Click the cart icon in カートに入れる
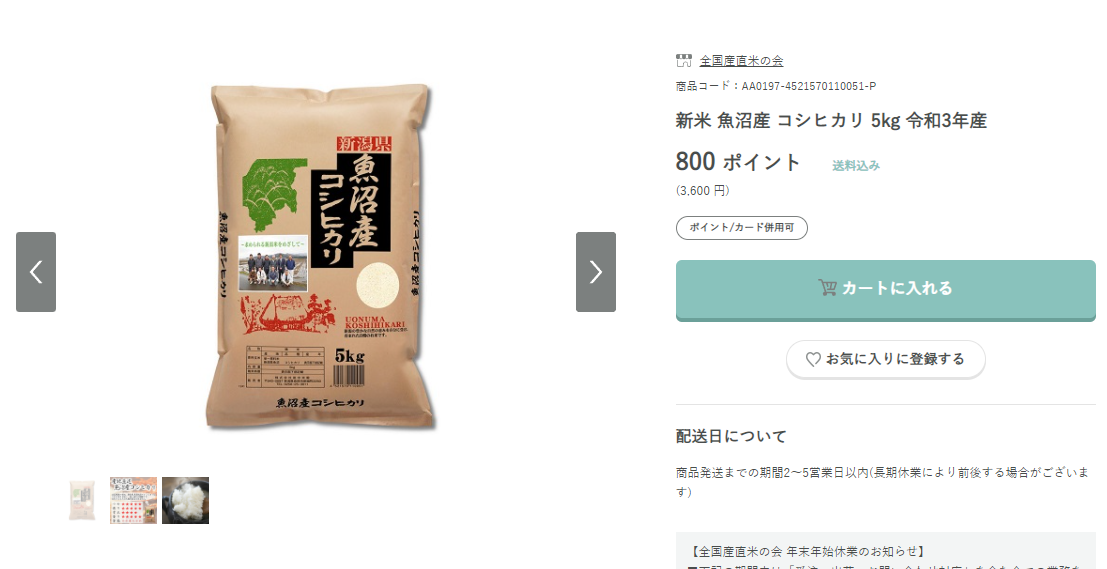Image resolution: width=1107 pixels, height=569 pixels. pos(827,288)
